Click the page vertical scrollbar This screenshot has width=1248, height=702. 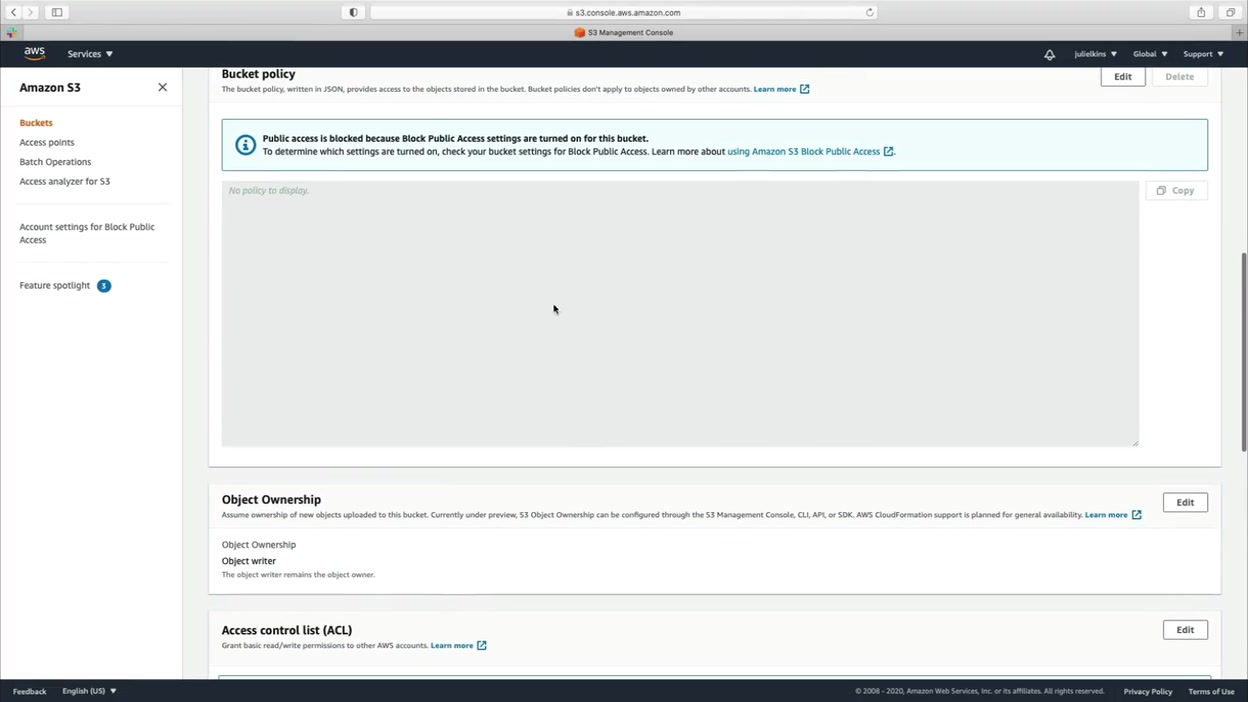[1244, 350]
